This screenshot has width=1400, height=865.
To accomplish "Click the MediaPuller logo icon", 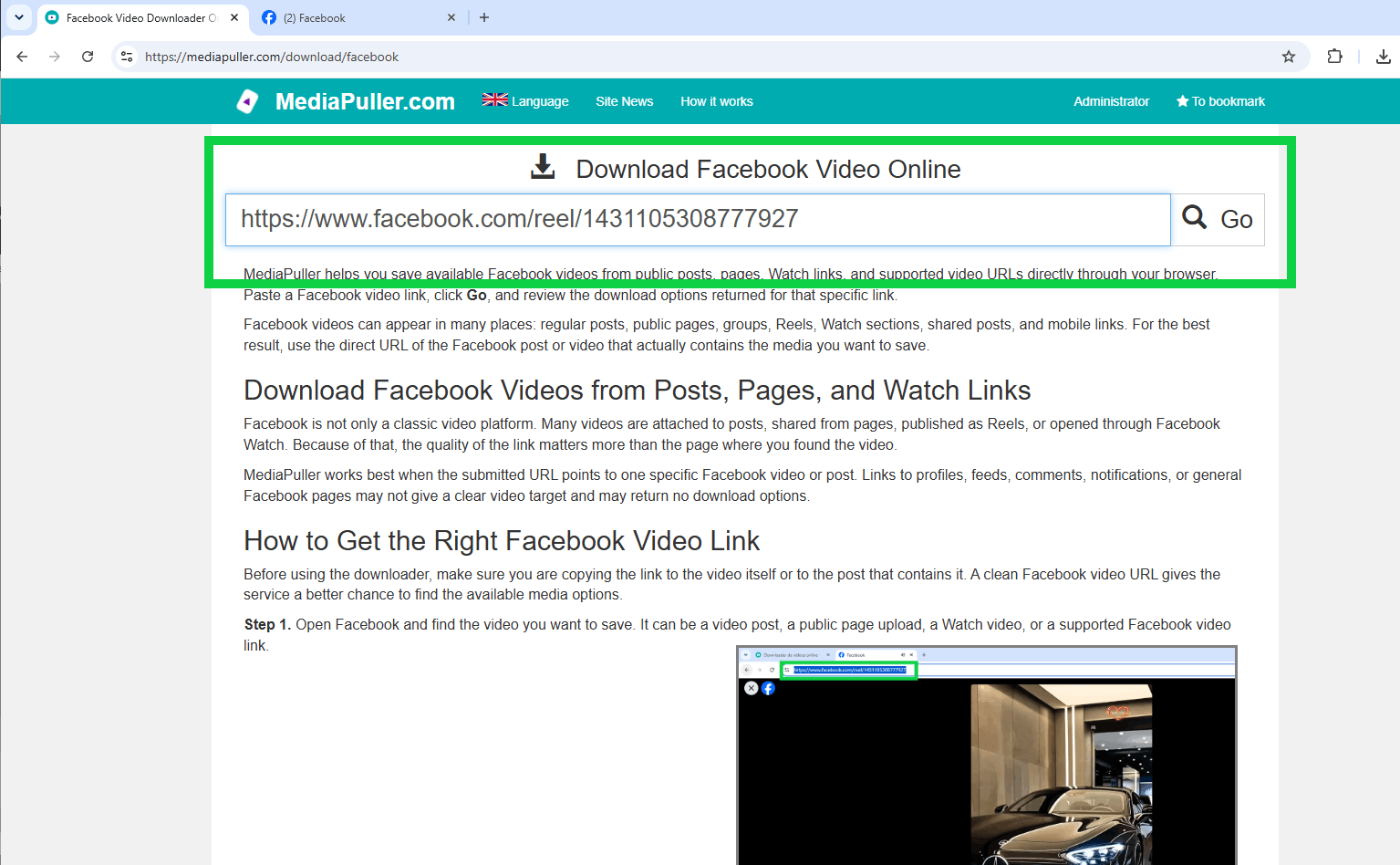I will click(x=247, y=101).
